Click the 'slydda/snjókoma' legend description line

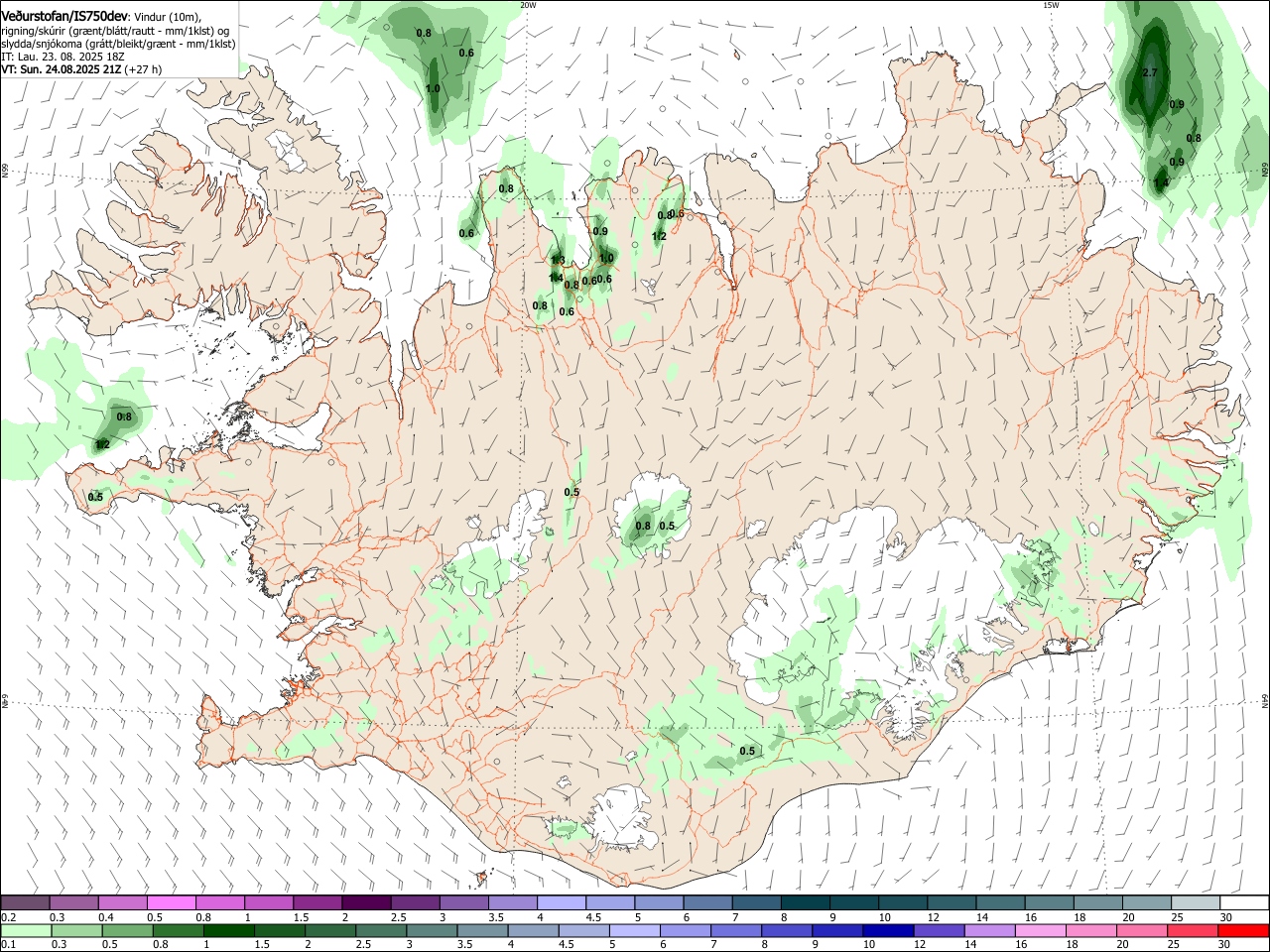118,44
